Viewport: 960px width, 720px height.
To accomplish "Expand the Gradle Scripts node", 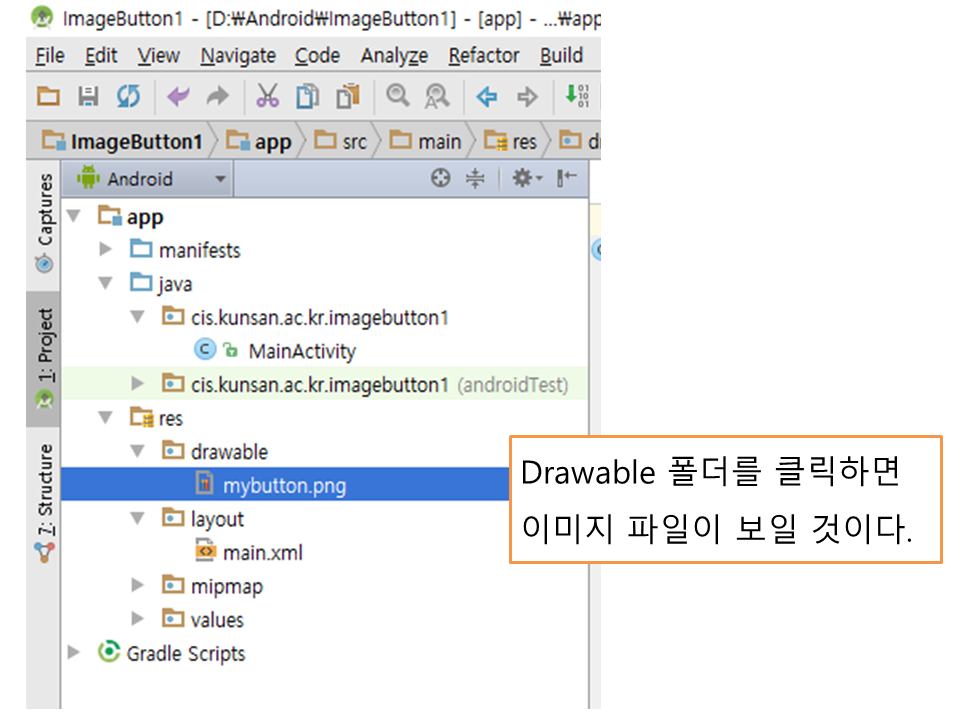I will pos(74,653).
